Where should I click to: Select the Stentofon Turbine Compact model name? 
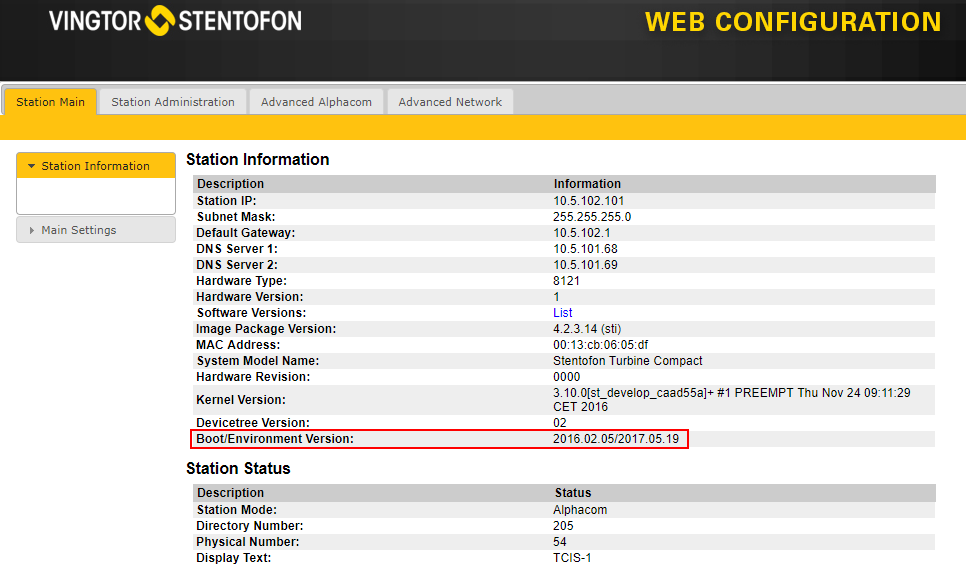pos(627,361)
